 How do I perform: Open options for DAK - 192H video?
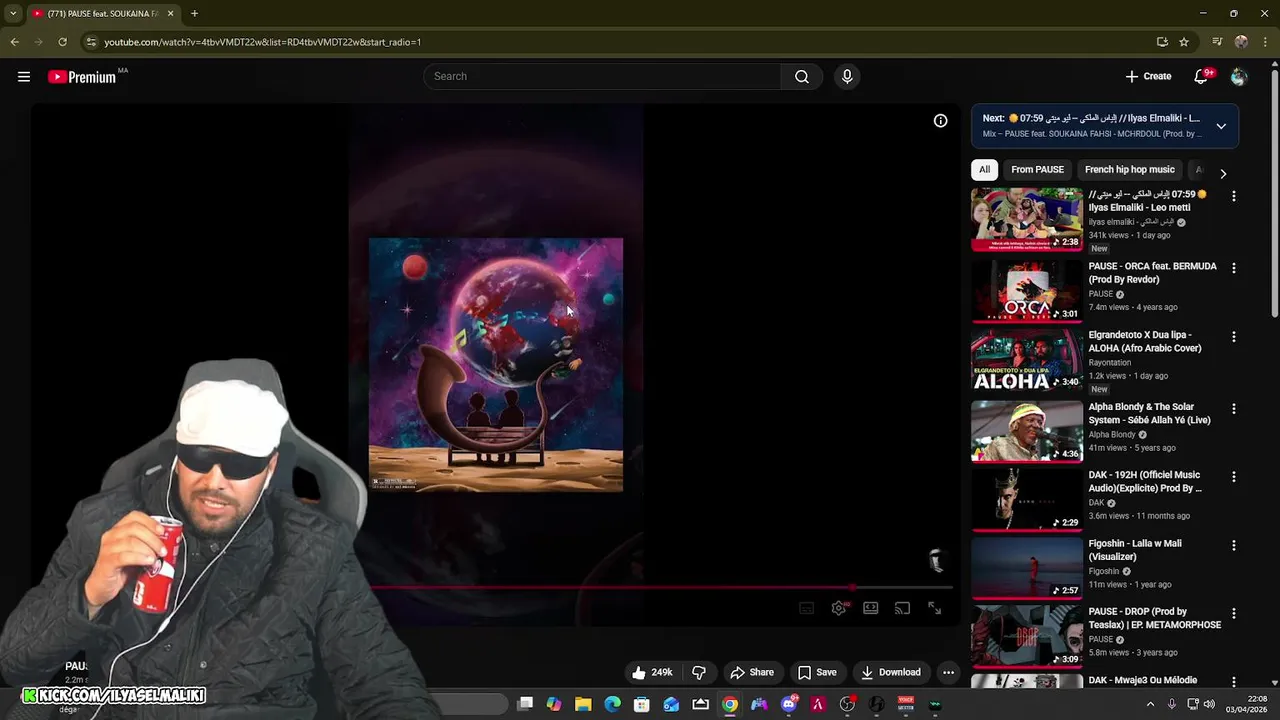[x=1233, y=477]
